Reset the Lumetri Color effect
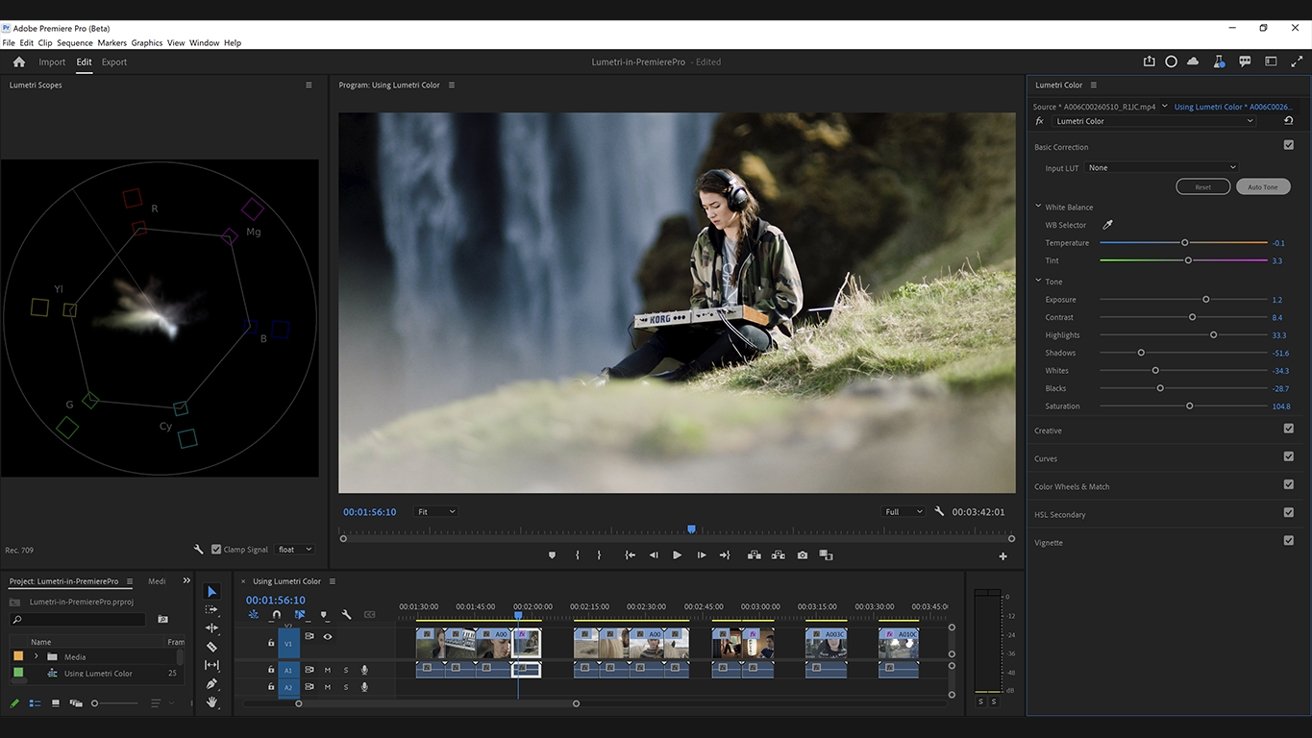 click(x=1289, y=121)
